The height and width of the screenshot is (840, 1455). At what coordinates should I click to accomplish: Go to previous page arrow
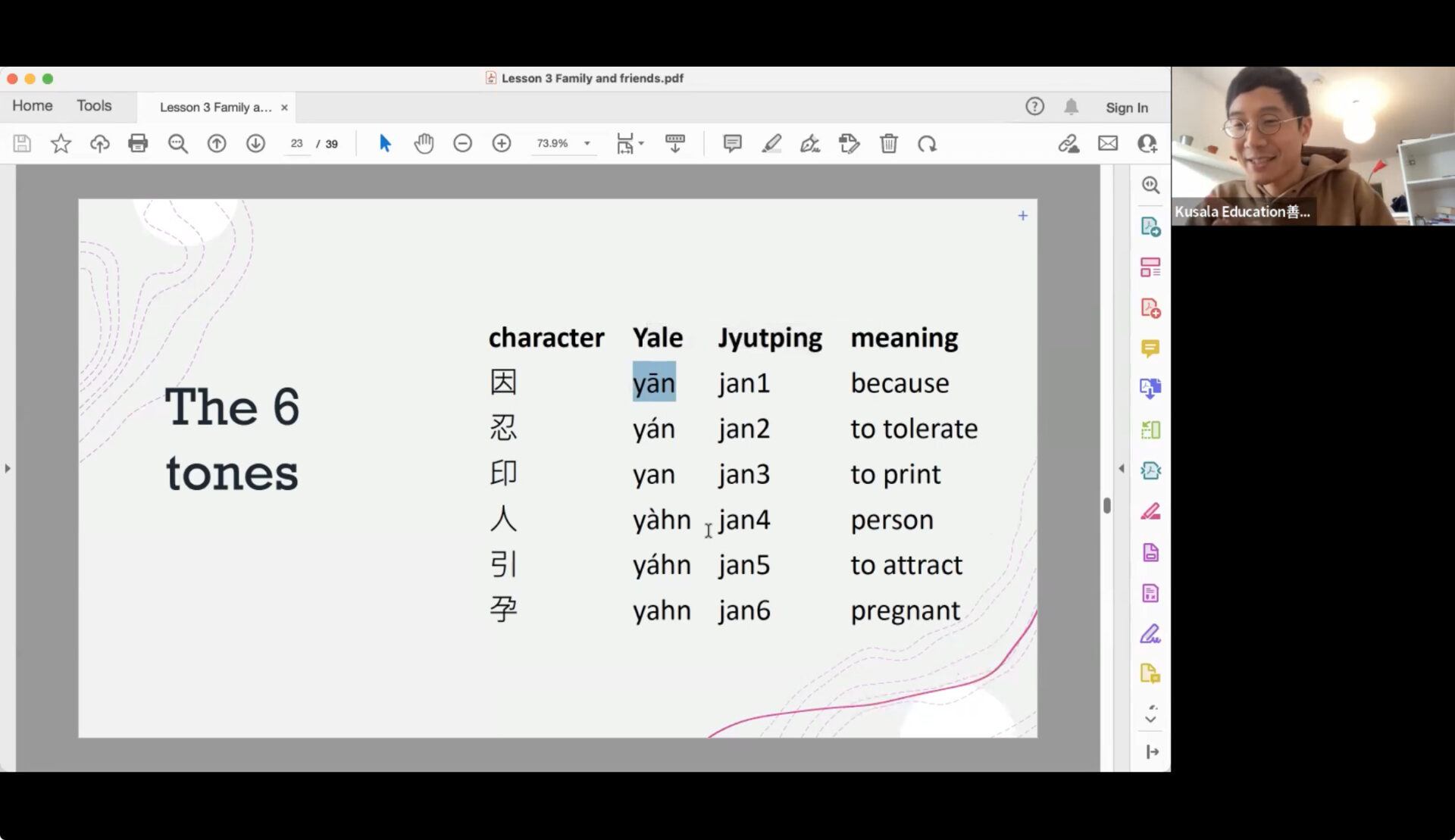point(217,143)
